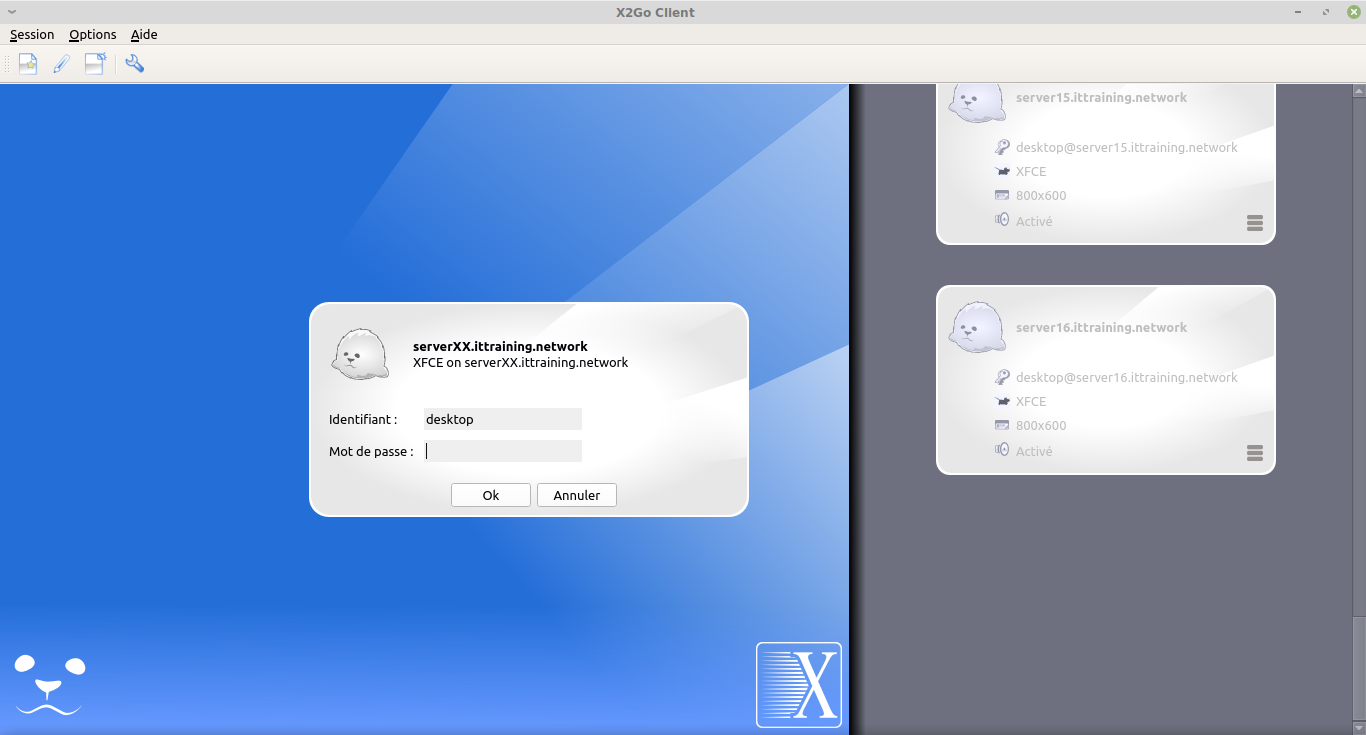
Task: Click the XFCE mouse icon on server16 card
Action: pos(1002,401)
